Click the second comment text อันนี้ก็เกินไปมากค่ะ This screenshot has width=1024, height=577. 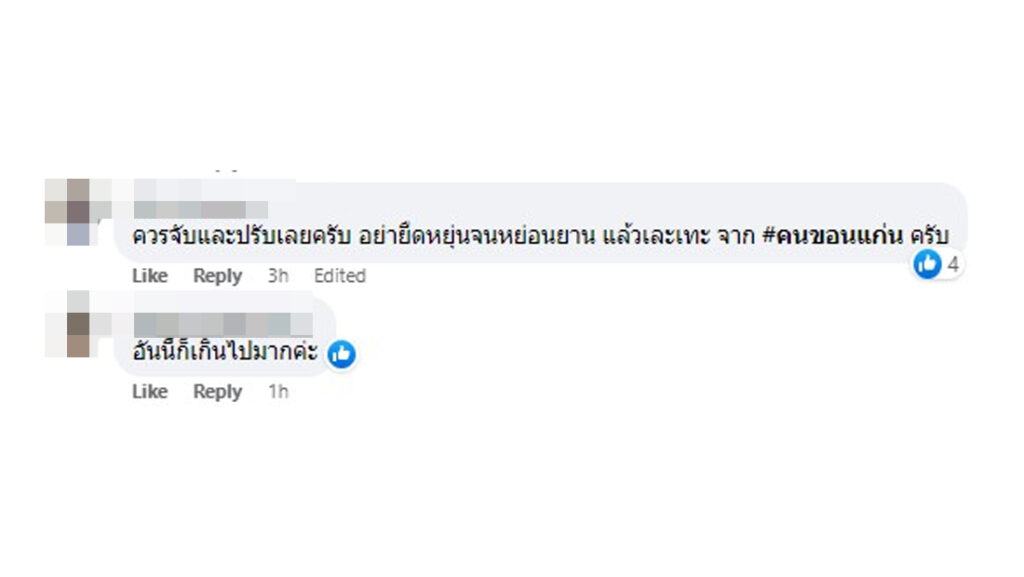click(x=225, y=352)
